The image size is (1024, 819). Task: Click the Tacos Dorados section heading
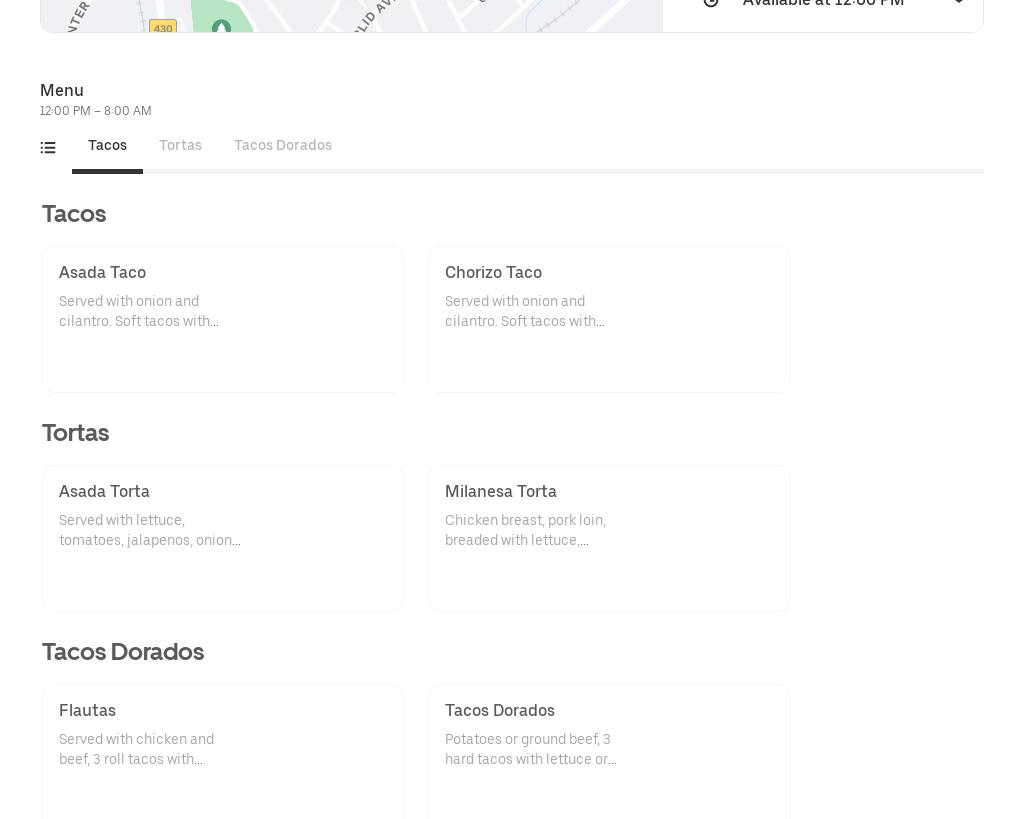coord(123,652)
